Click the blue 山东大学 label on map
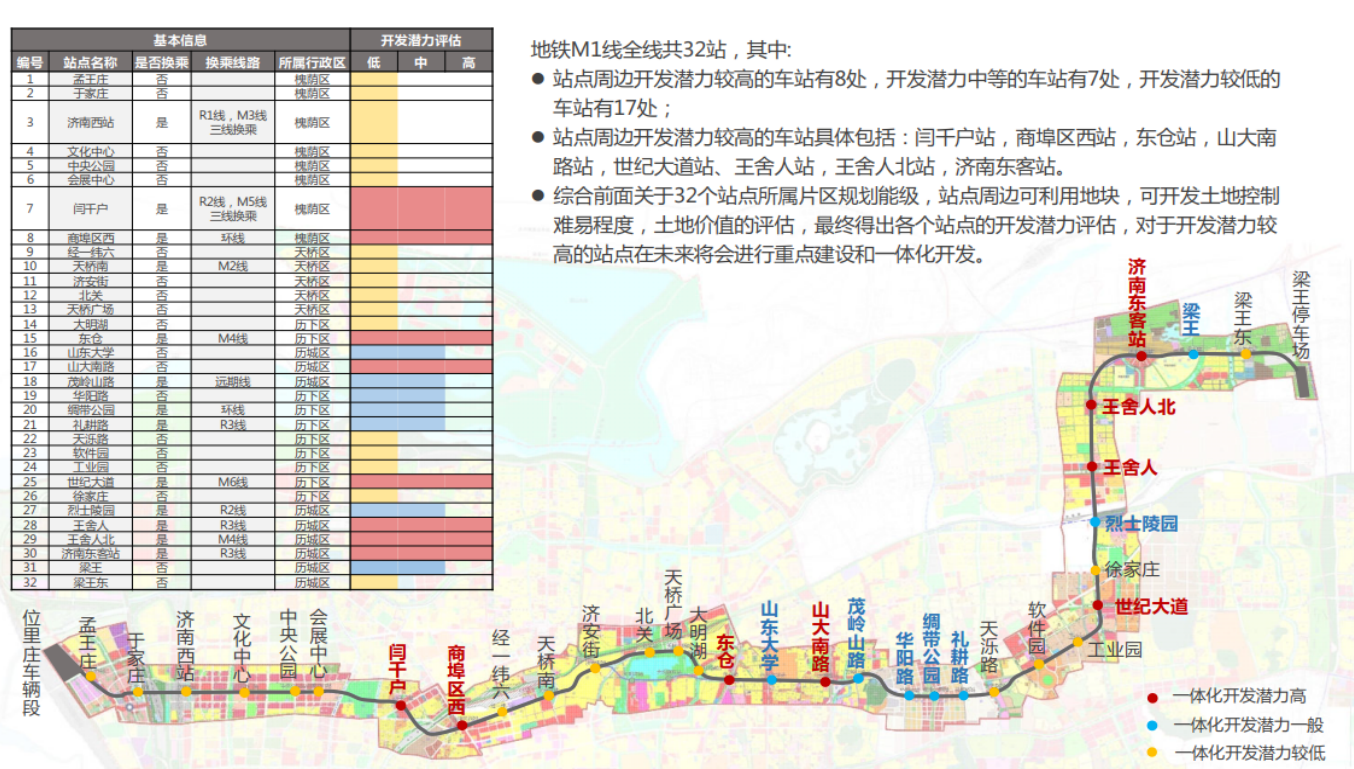This screenshot has height=769, width=1354. tap(769, 636)
